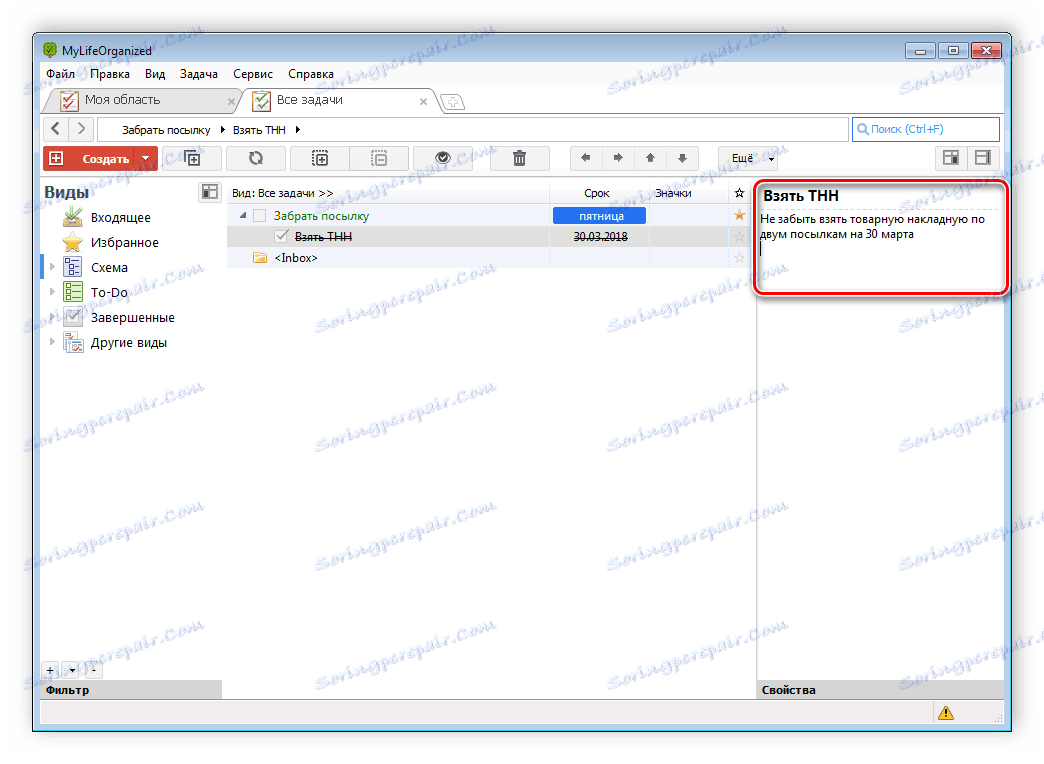Click the Взять ТНН title in properties
1044x764 pixels.
801,196
